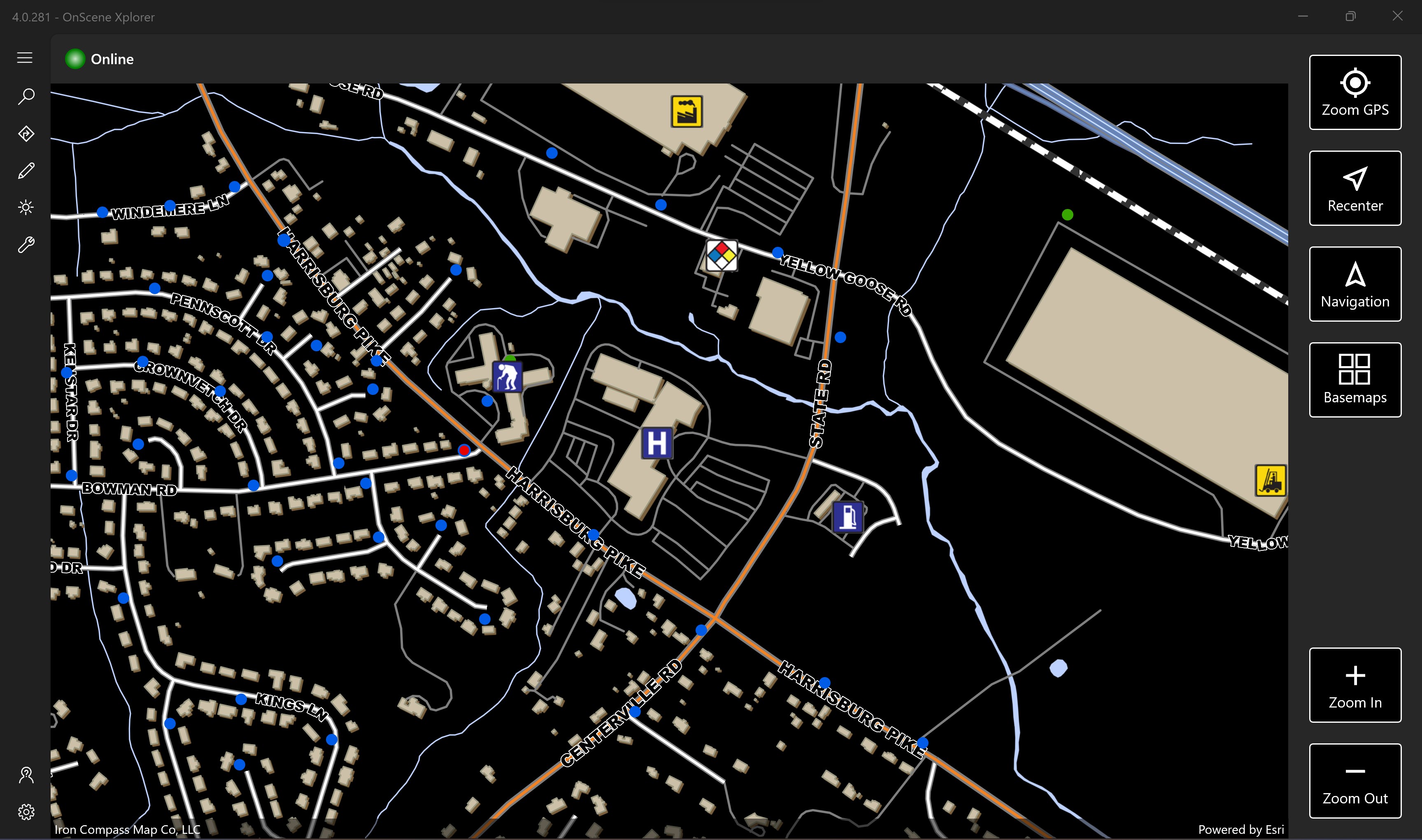The height and width of the screenshot is (840, 1422).
Task: Toggle the brightness sun icon
Action: click(x=26, y=208)
